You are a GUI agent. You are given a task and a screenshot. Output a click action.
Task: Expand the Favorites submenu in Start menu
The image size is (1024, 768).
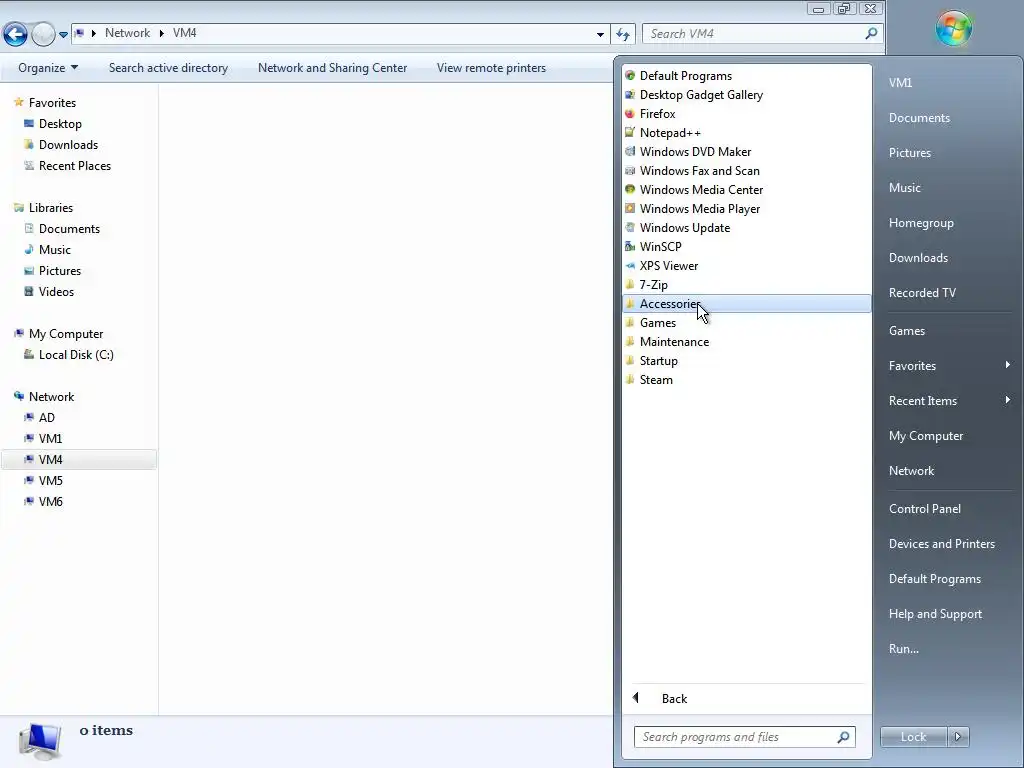coord(1008,365)
